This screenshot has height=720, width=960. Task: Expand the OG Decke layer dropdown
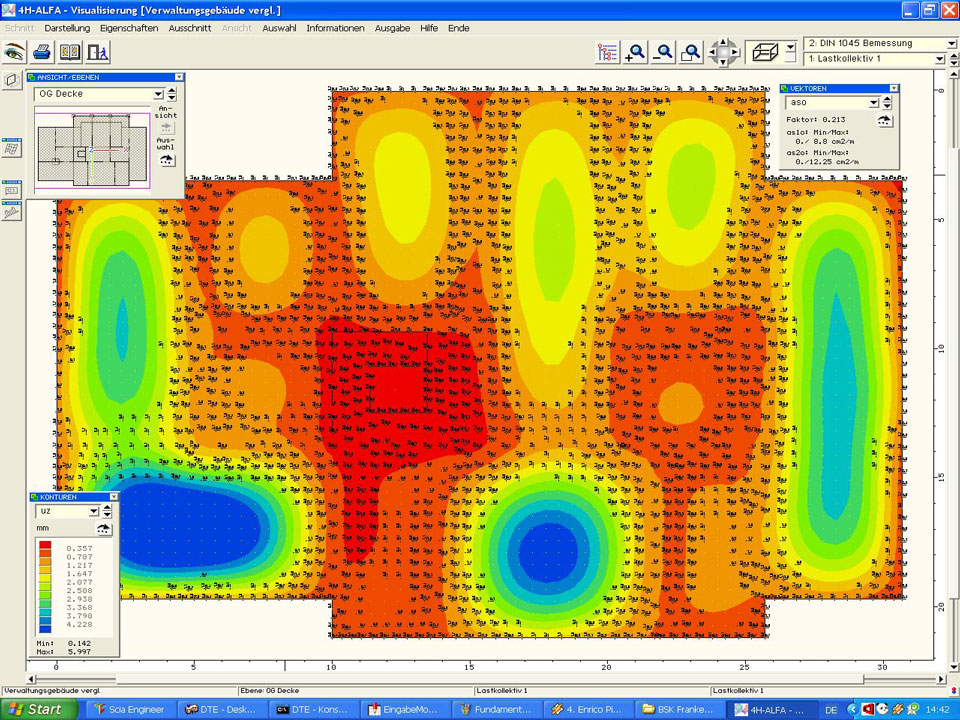(157, 94)
